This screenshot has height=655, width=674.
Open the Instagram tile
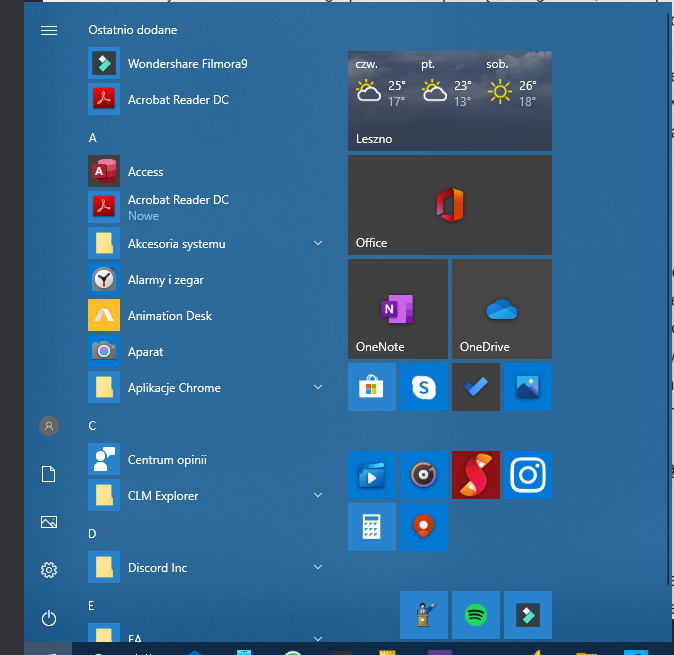click(528, 475)
